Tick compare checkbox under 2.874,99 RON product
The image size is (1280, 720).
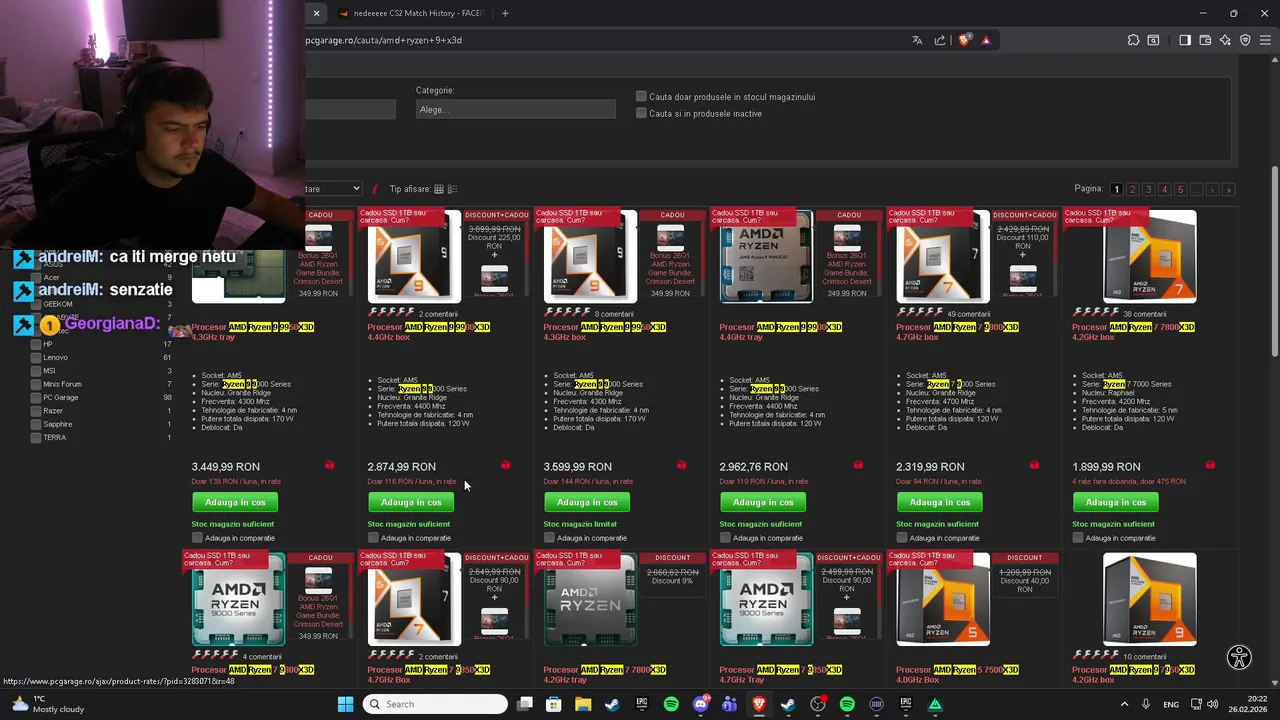click(373, 538)
